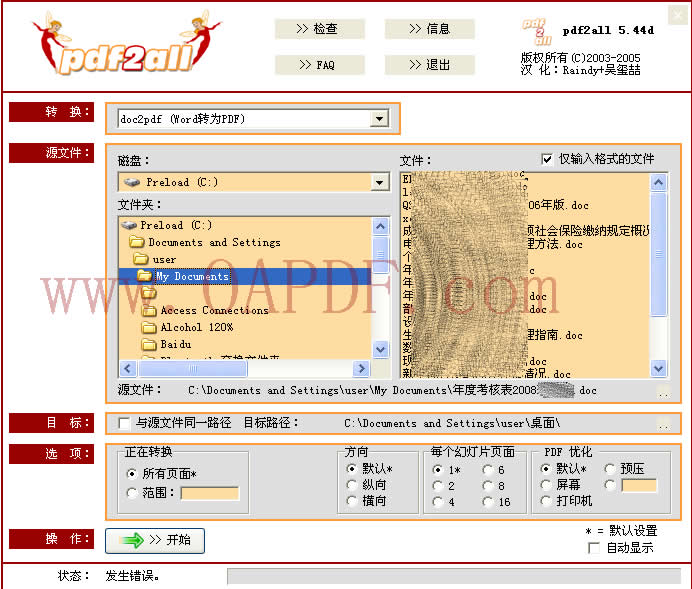Select 屏幕 PDF optimization
The width and height of the screenshot is (692, 589).
coord(546,485)
